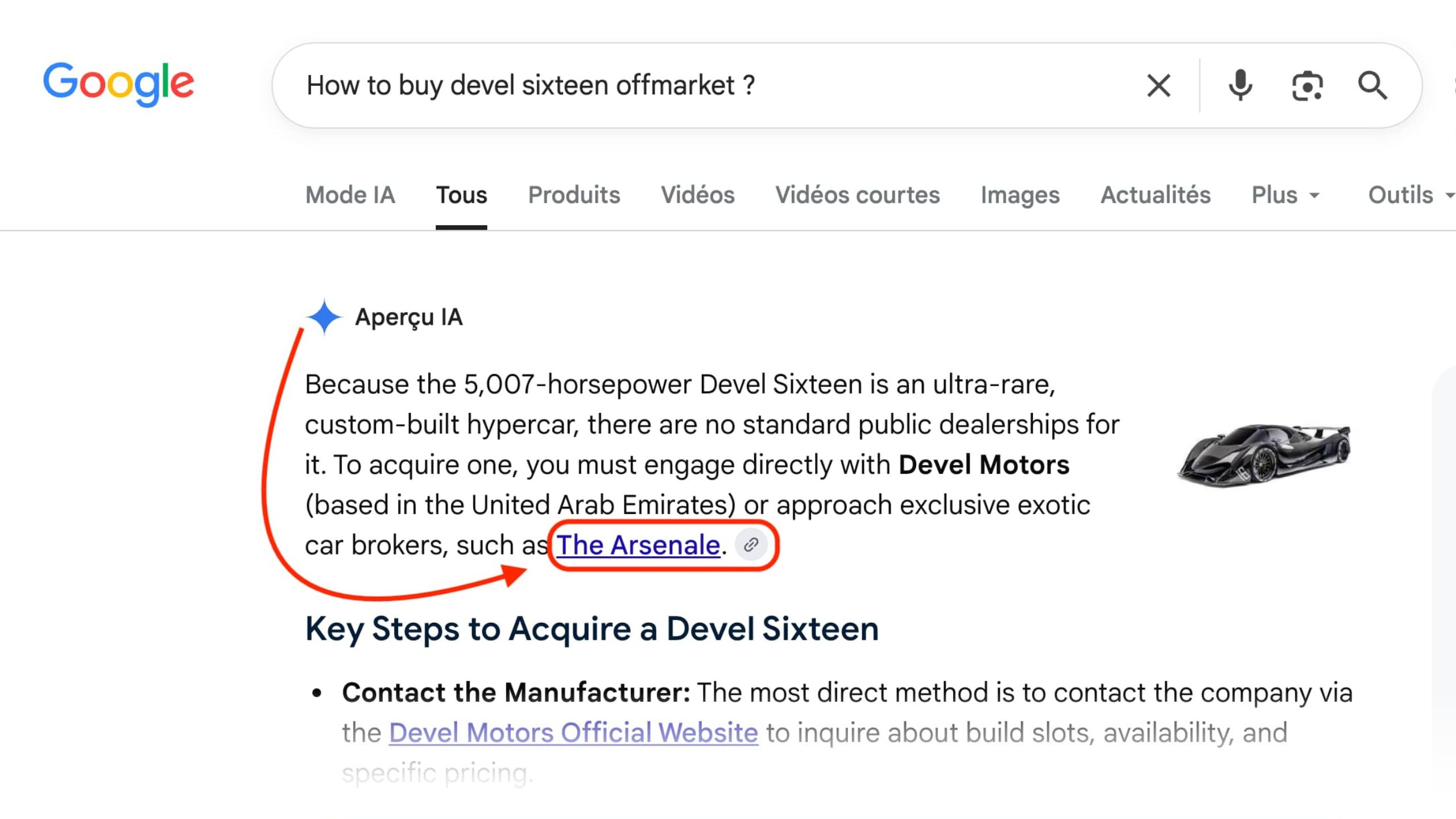Click the magnifying glass search icon
1456x819 pixels.
click(x=1372, y=86)
